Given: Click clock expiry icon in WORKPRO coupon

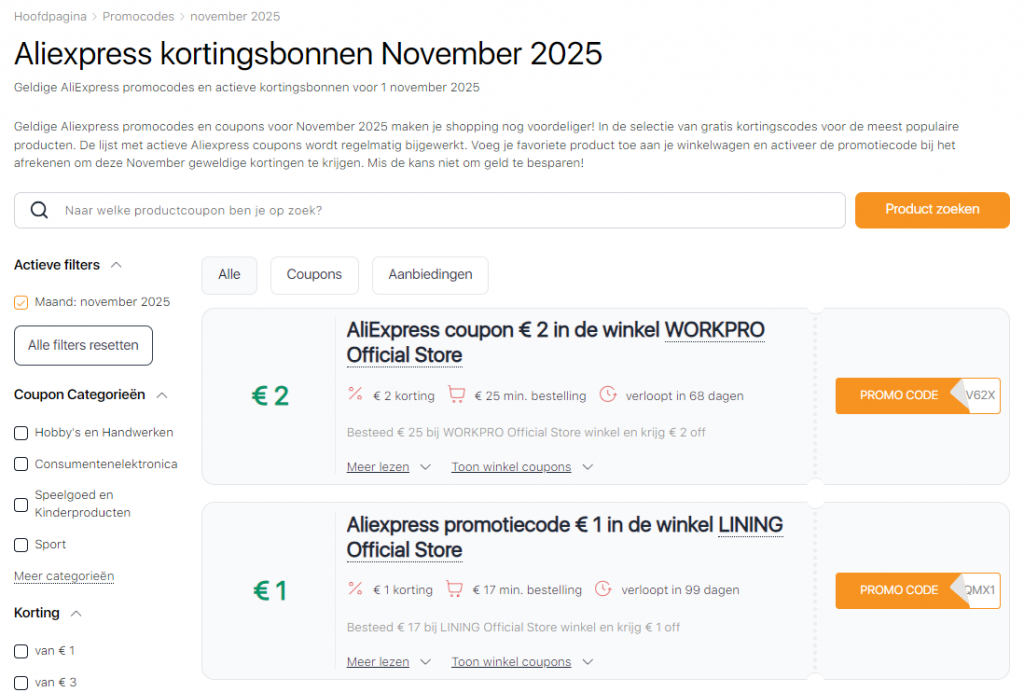Looking at the screenshot, I should click(x=608, y=395).
